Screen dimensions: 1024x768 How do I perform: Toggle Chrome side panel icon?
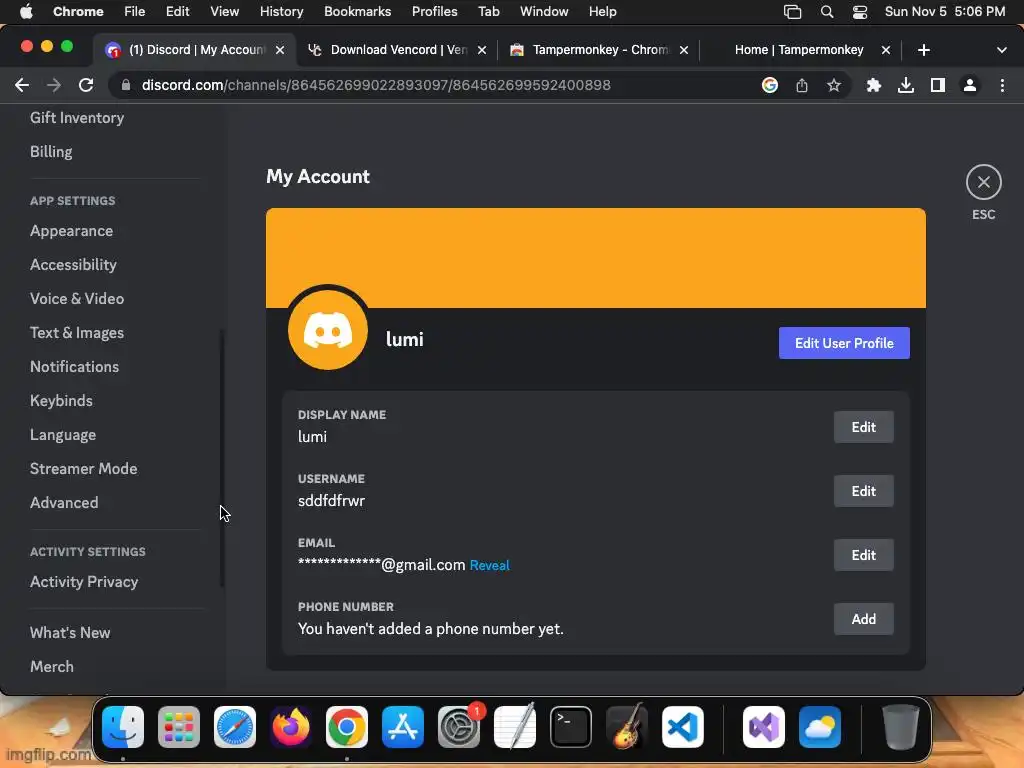point(937,85)
